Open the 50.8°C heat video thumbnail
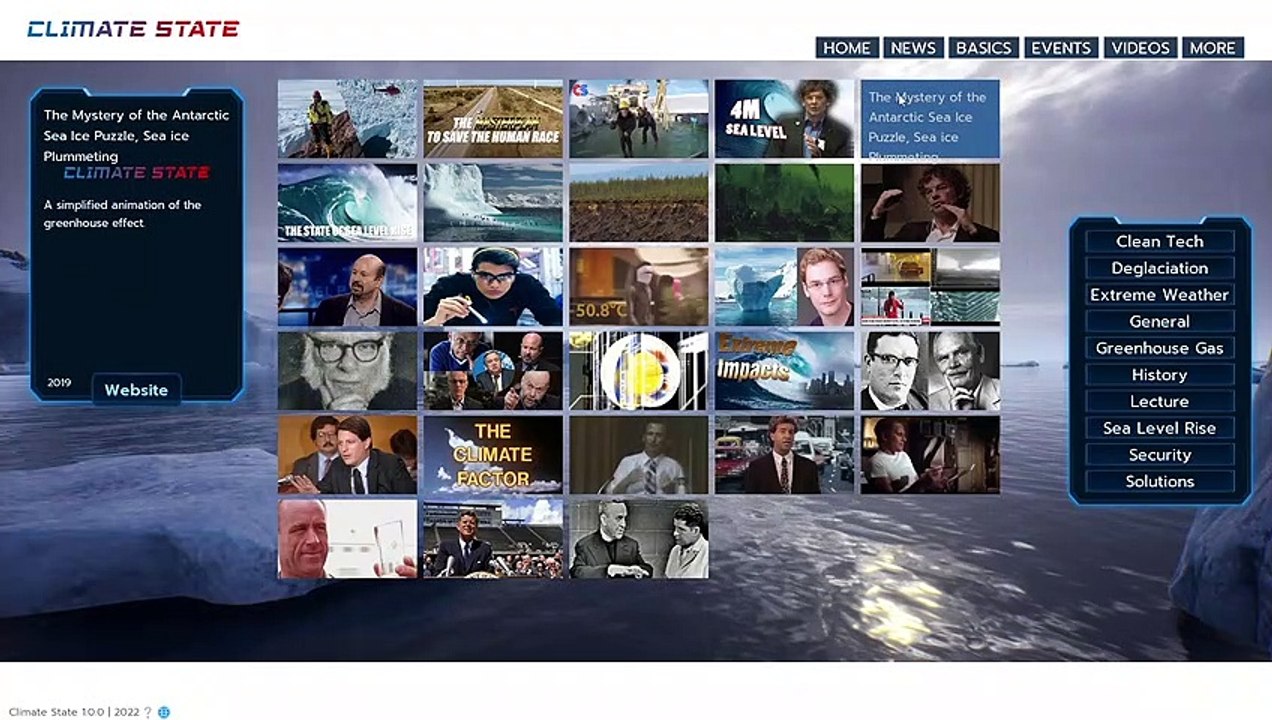Image resolution: width=1272 pixels, height=720 pixels. [x=639, y=287]
